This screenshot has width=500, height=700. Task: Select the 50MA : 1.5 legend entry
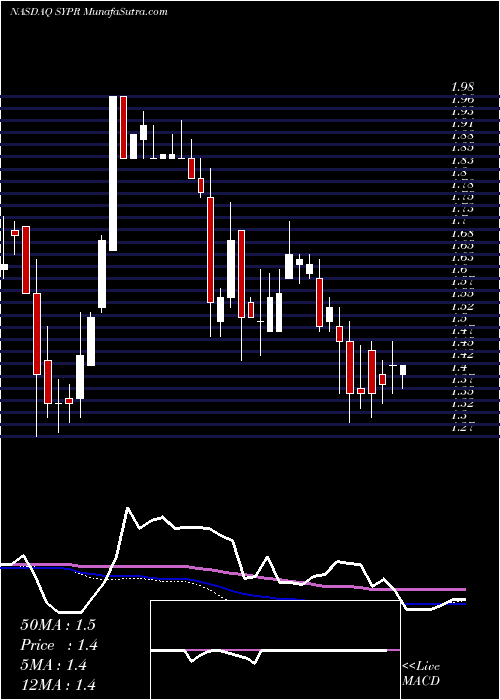click(x=58, y=625)
